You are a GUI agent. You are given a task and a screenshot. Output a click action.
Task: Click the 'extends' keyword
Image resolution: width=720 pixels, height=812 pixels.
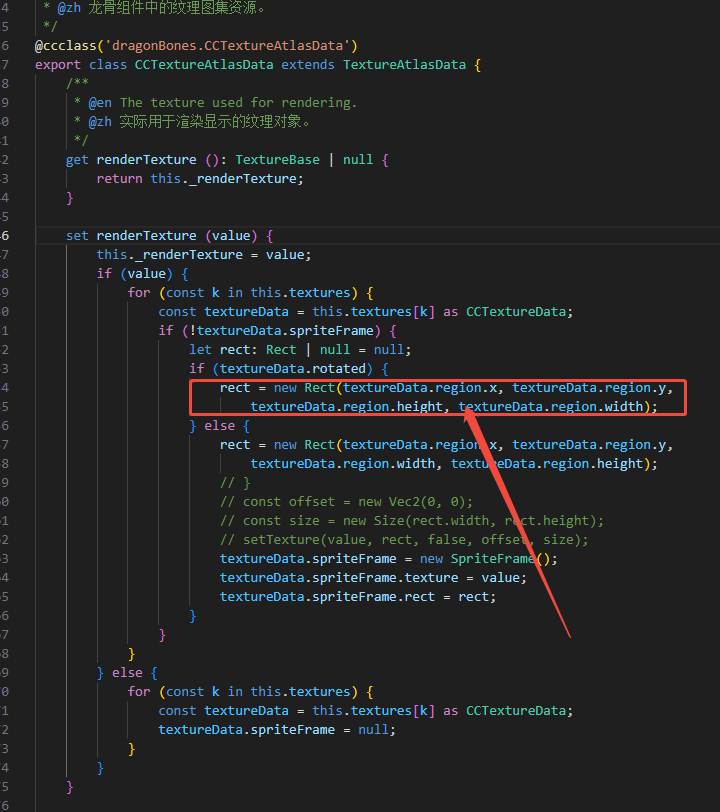(x=308, y=65)
